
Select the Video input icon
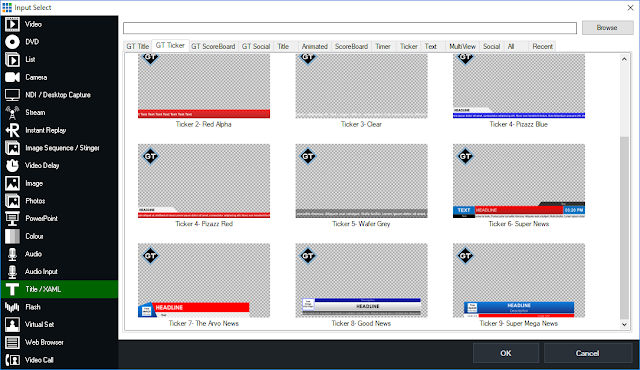tap(12, 24)
